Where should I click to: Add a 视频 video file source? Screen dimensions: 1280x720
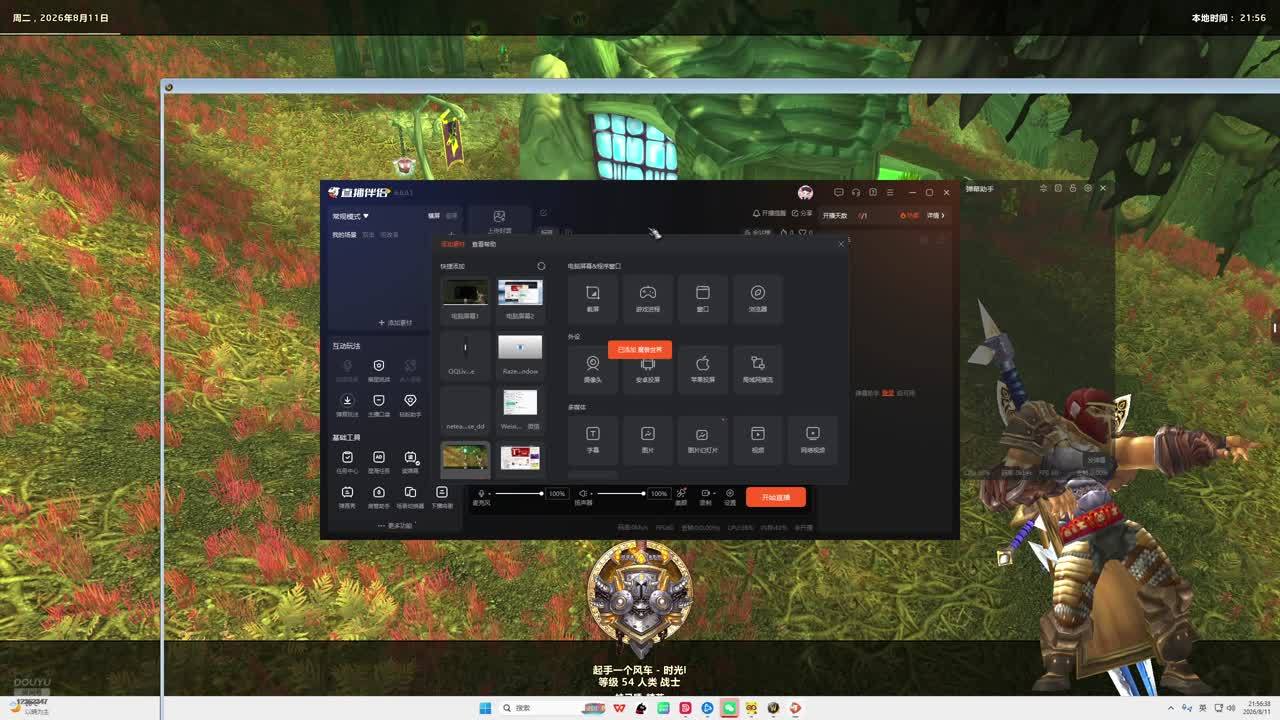758,439
